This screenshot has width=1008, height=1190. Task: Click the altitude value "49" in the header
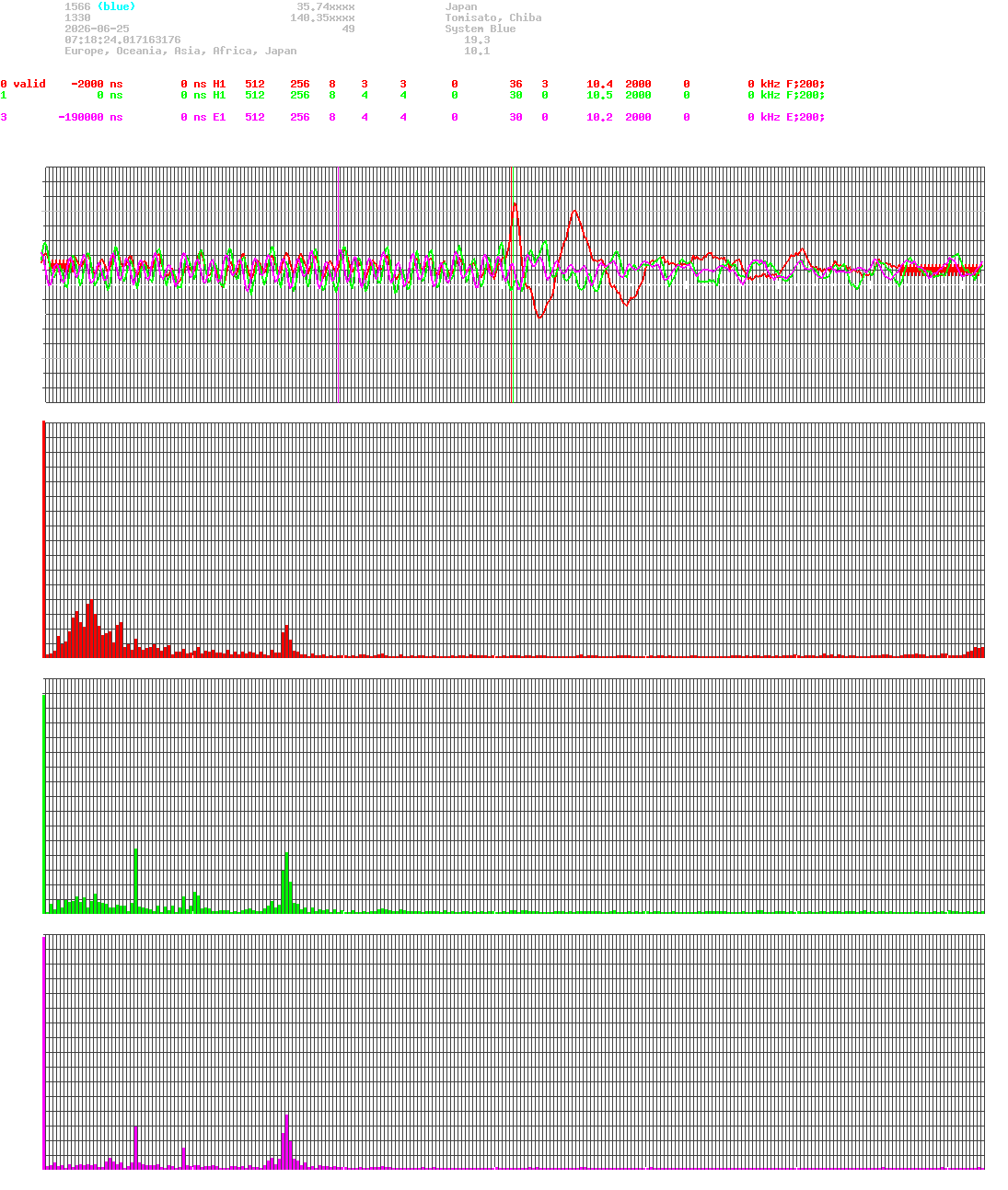[348, 29]
